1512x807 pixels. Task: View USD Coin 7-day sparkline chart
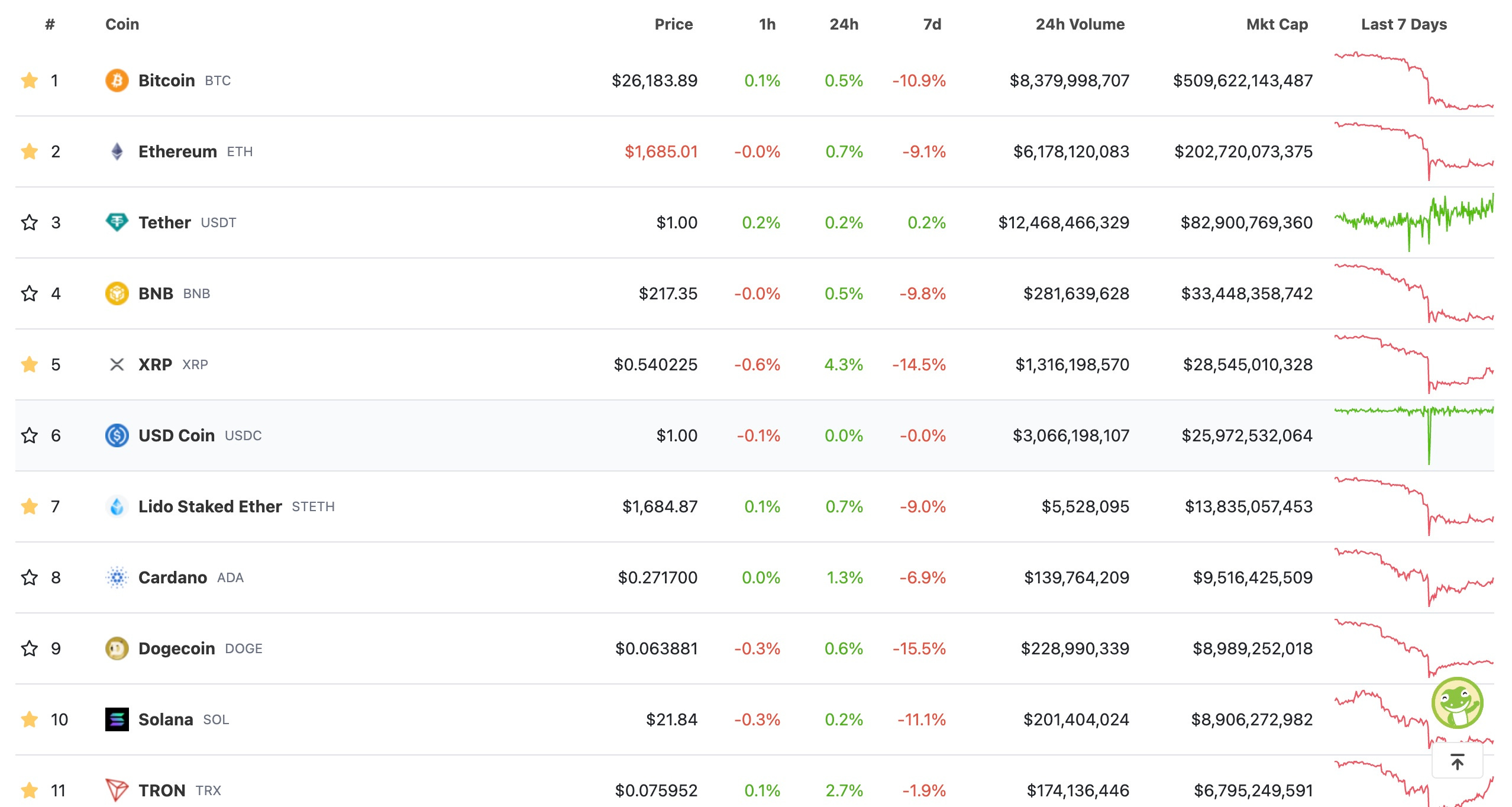click(1414, 435)
